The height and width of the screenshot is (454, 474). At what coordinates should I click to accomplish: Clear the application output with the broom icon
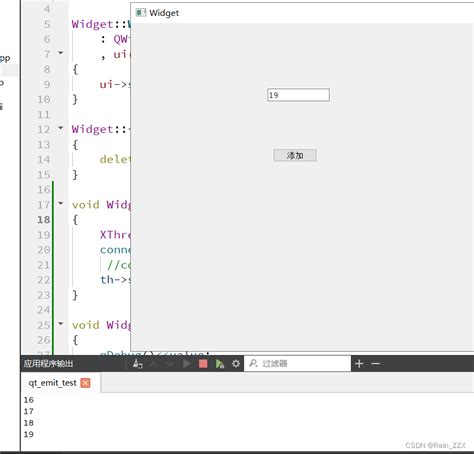tap(138, 364)
